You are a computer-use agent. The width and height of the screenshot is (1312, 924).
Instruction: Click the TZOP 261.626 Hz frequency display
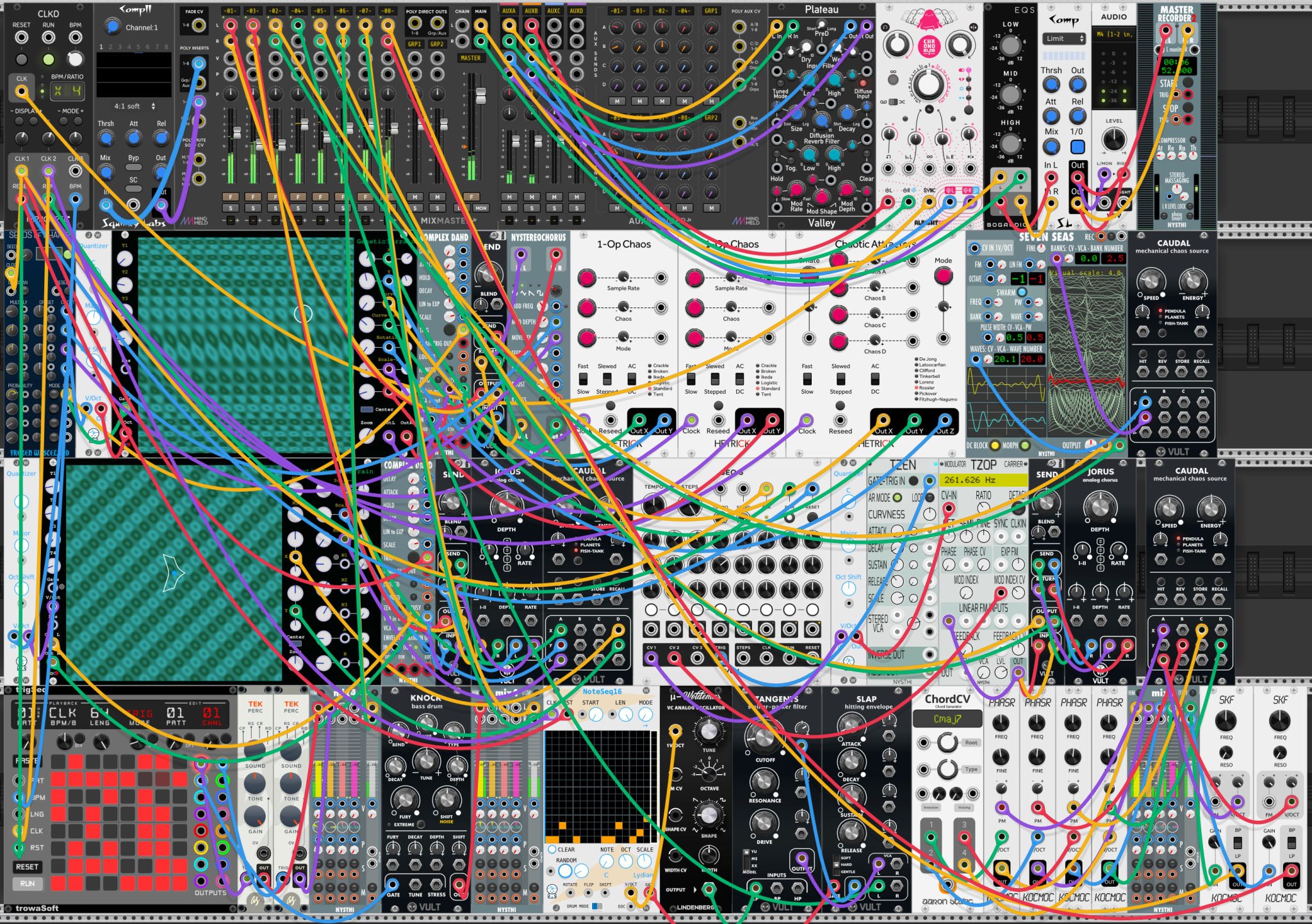[x=983, y=480]
